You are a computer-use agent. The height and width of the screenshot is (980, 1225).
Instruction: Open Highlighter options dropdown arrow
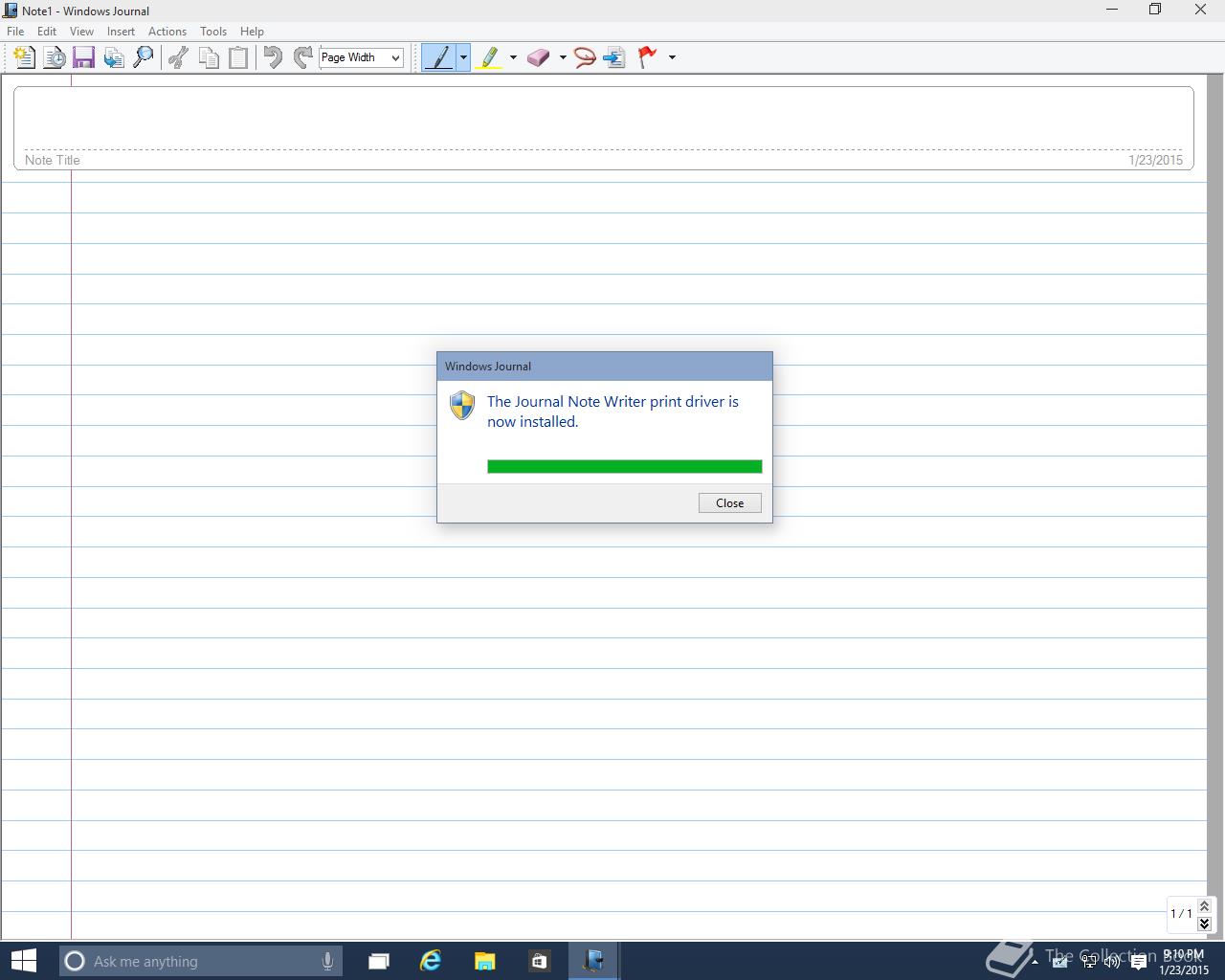[x=513, y=57]
